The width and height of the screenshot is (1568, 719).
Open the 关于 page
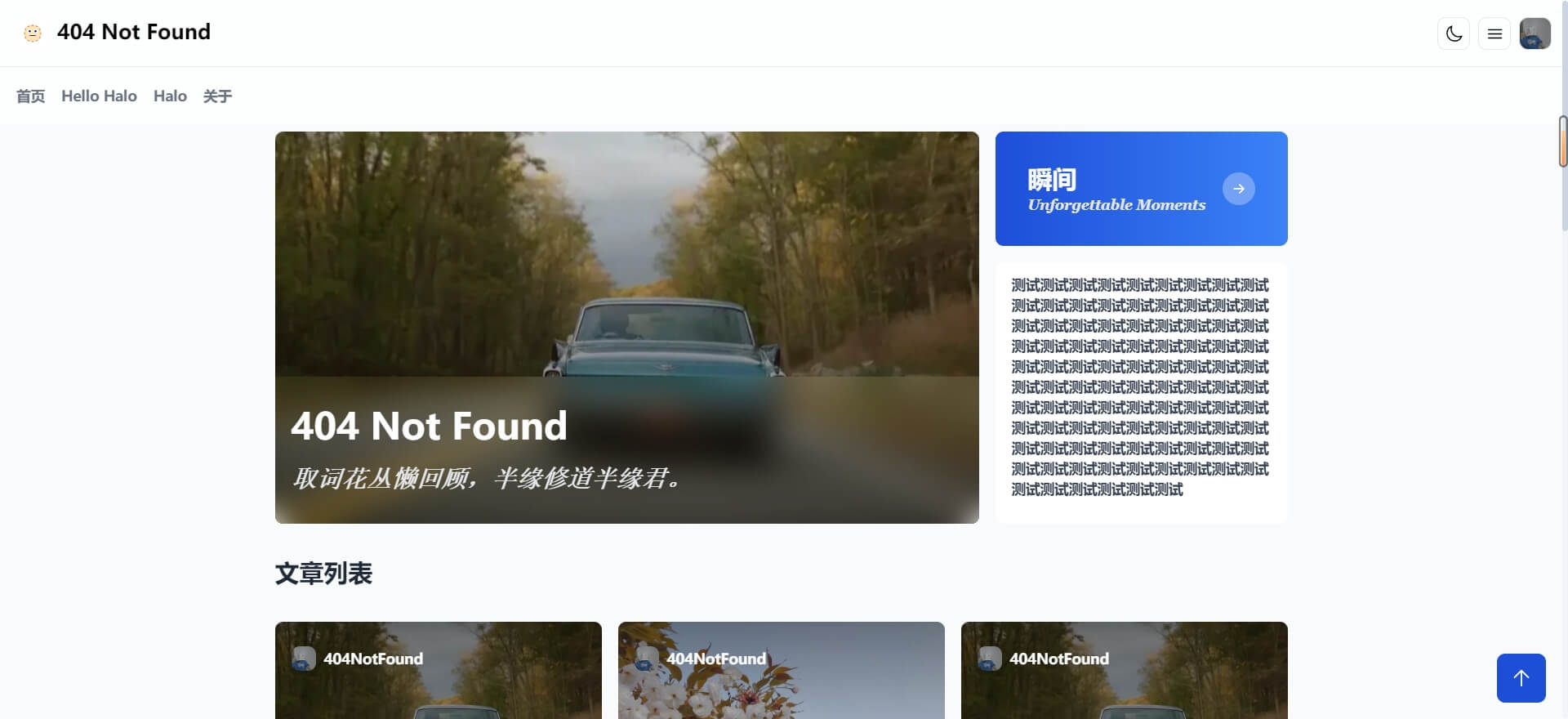point(217,96)
